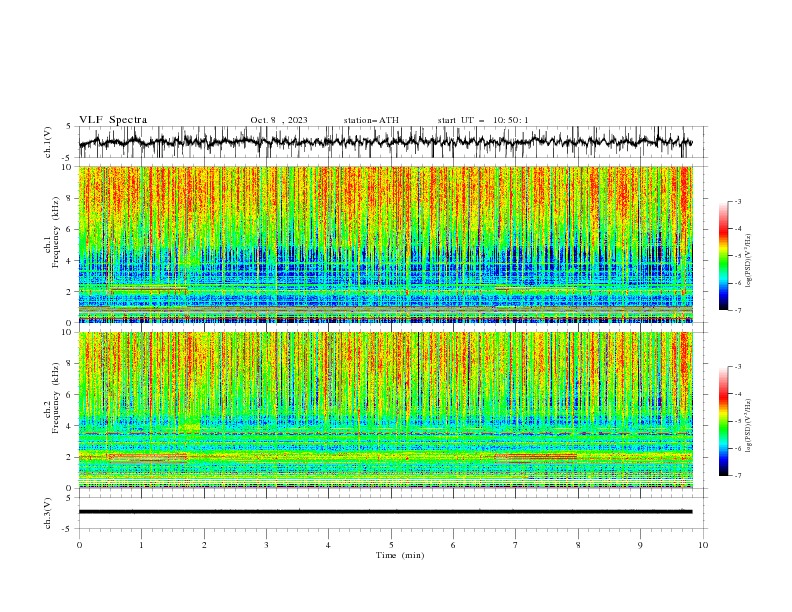Click the "6" kHz tick on ch.2 frequency axis
Screen dimensions: 792x612
pos(70,395)
